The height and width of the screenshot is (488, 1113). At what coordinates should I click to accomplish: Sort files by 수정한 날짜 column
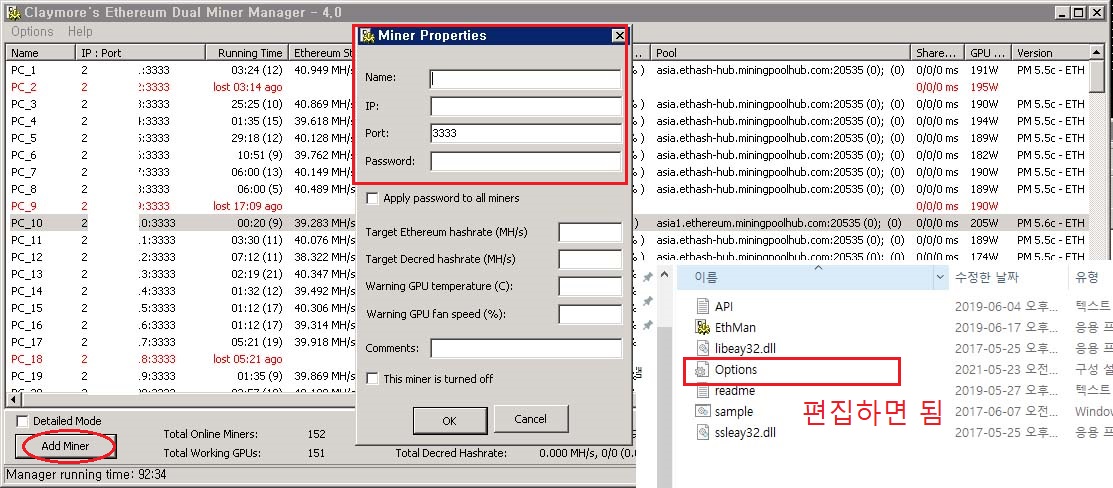(x=987, y=277)
